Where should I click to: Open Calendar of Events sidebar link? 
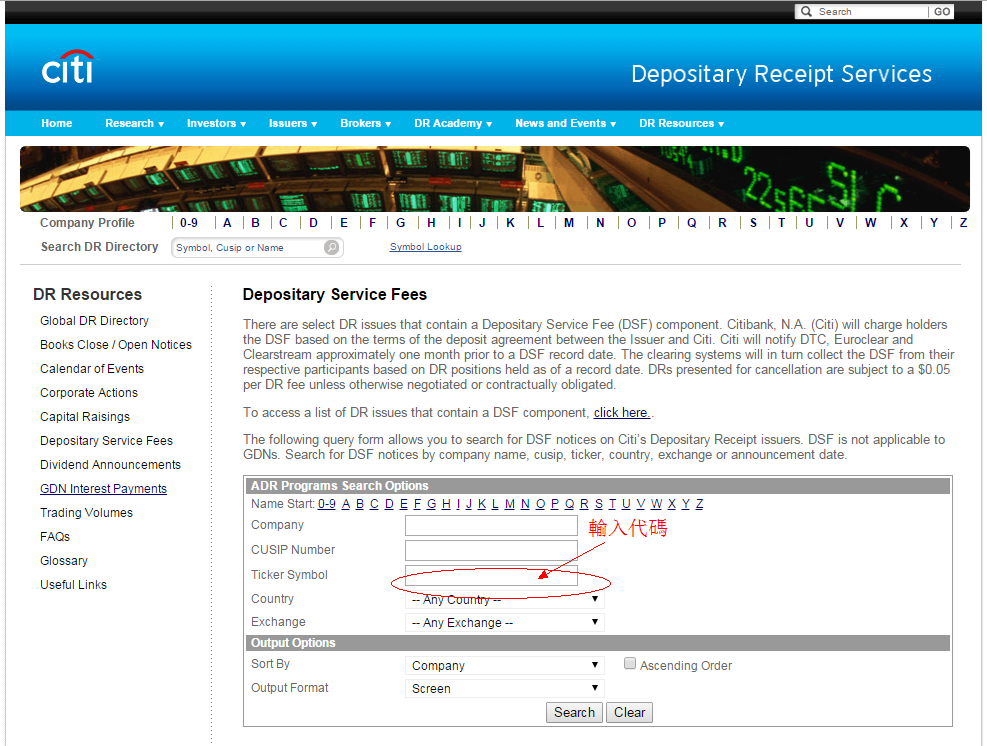92,369
